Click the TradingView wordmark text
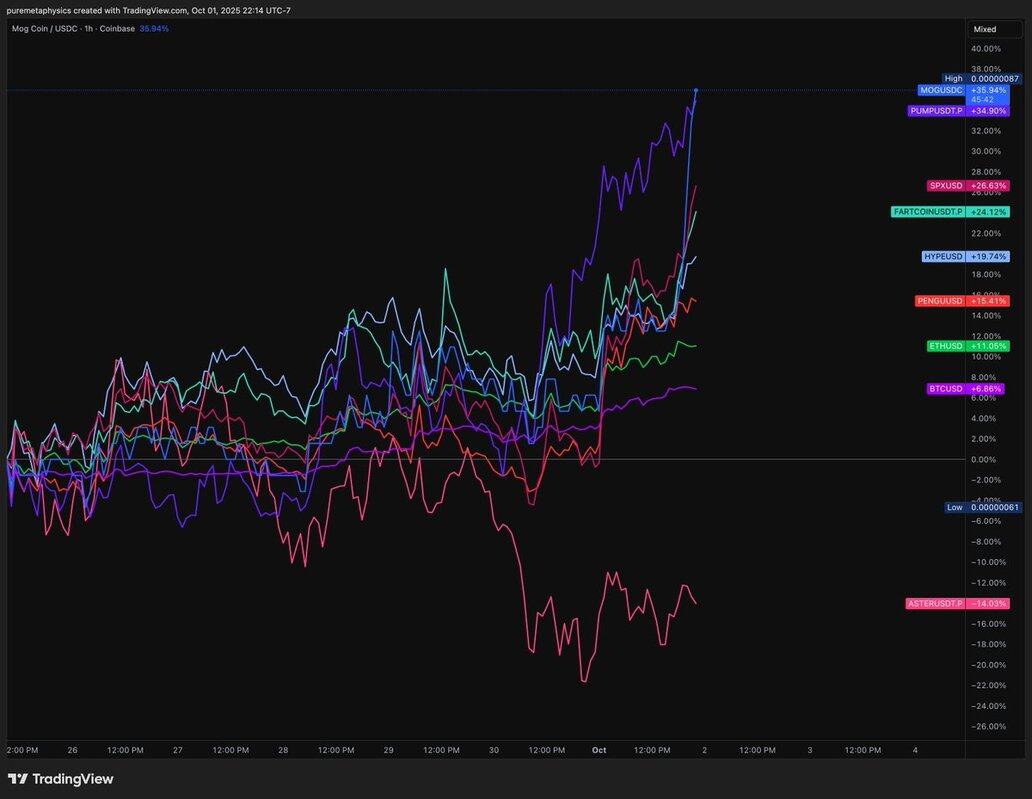 (73, 779)
